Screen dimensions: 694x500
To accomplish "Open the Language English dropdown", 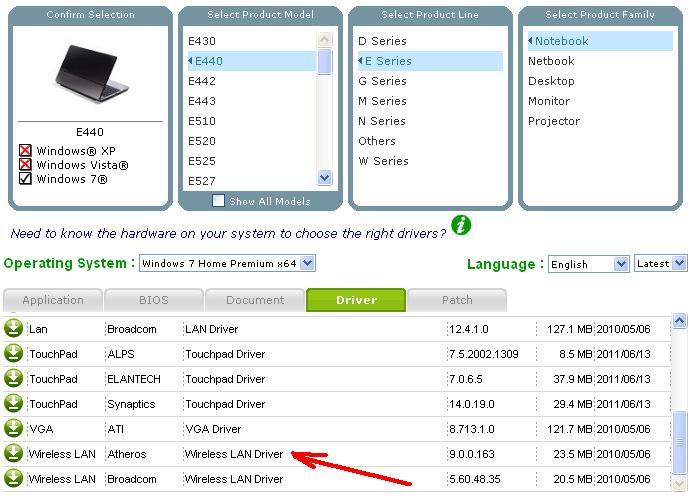I will pyautogui.click(x=589, y=264).
